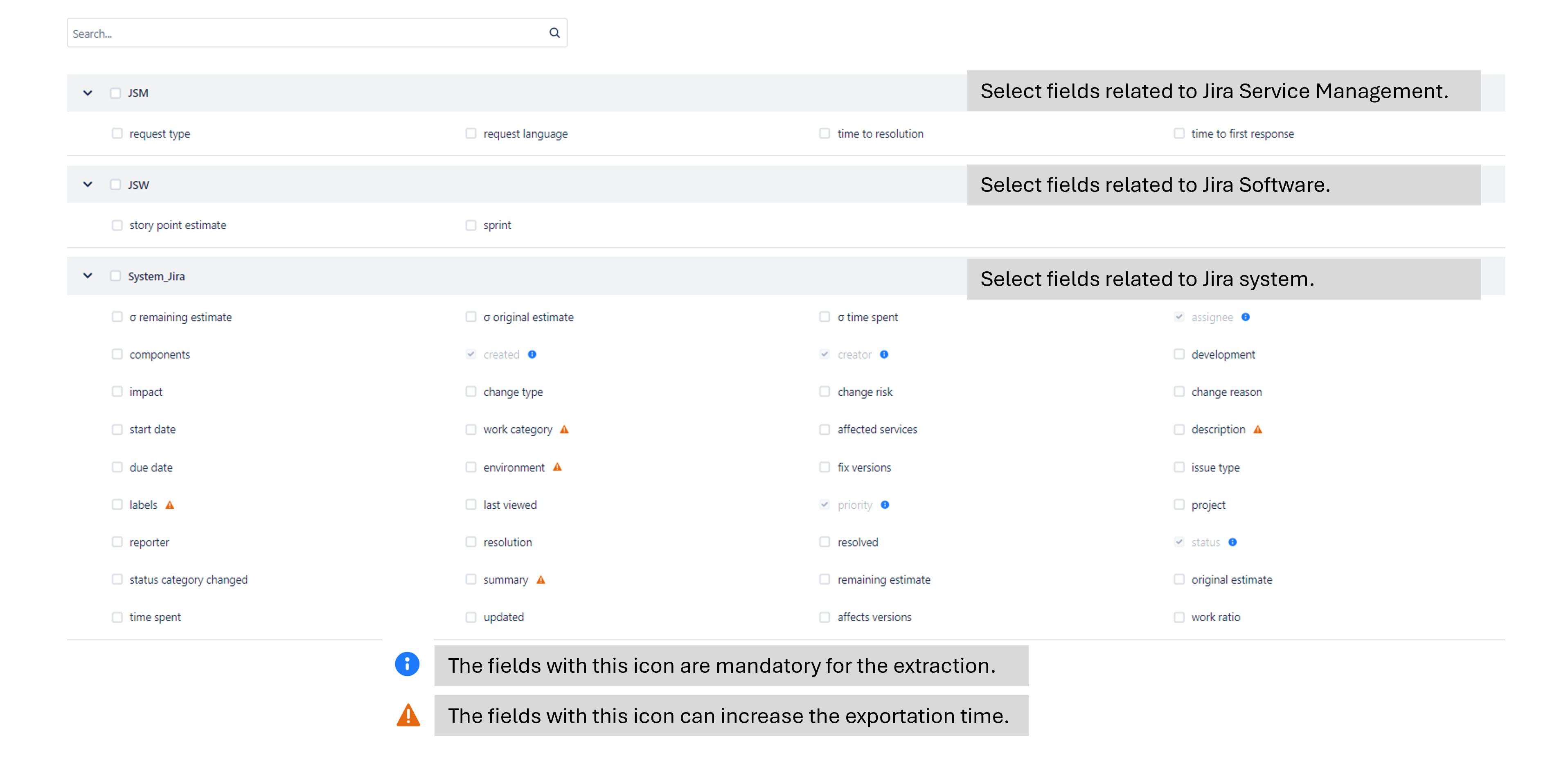Viewport: 1568px width, 778px height.
Task: Check σ remaining estimate field
Action: [x=117, y=316]
